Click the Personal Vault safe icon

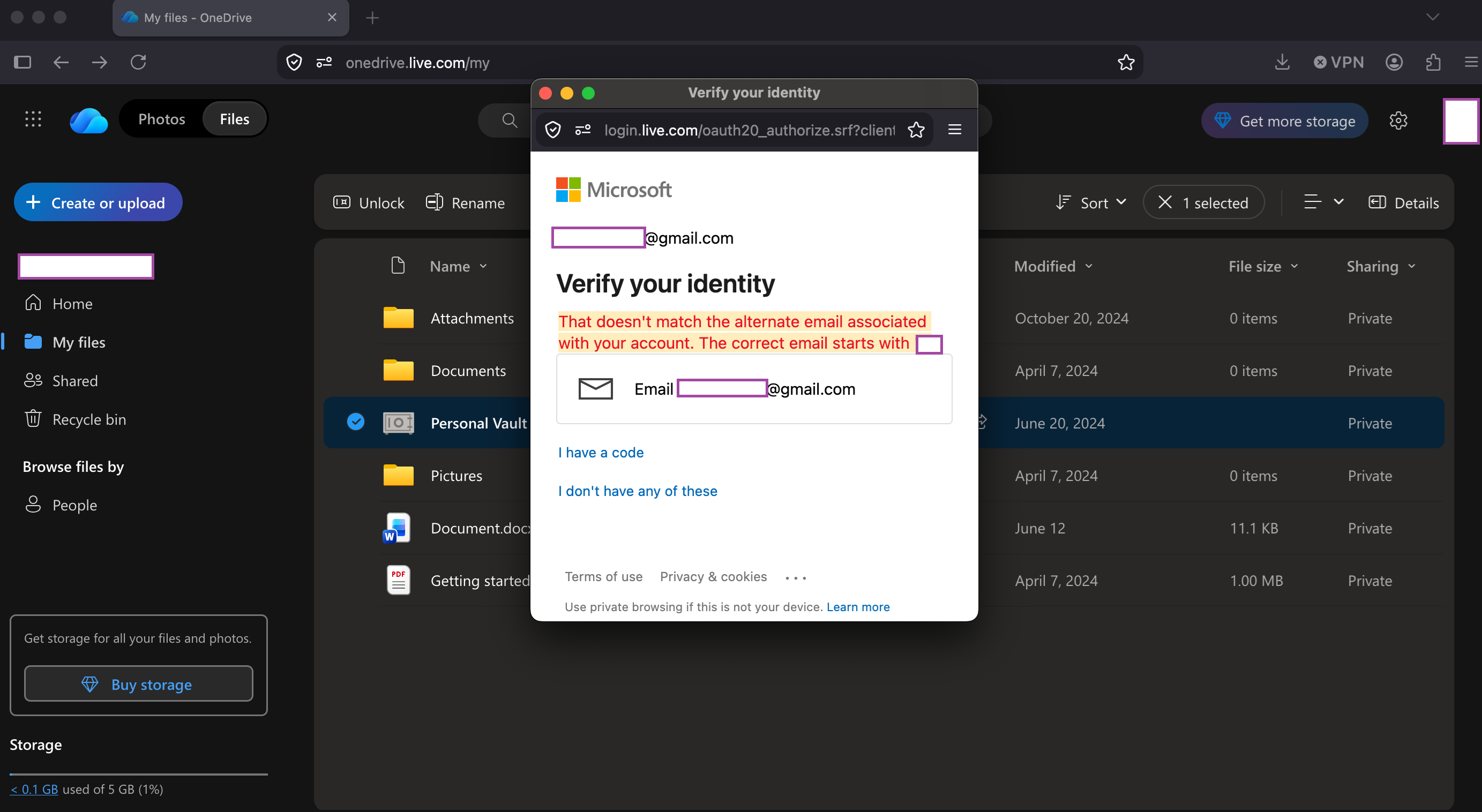click(x=399, y=423)
